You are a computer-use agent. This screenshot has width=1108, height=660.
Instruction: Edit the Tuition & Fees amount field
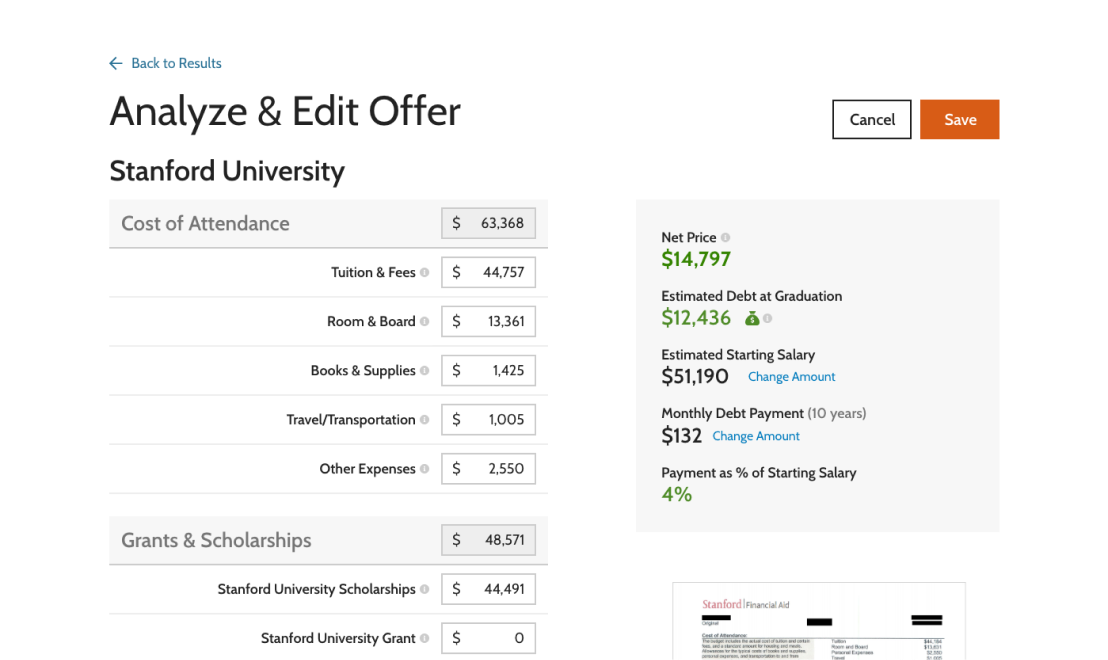tap(489, 272)
